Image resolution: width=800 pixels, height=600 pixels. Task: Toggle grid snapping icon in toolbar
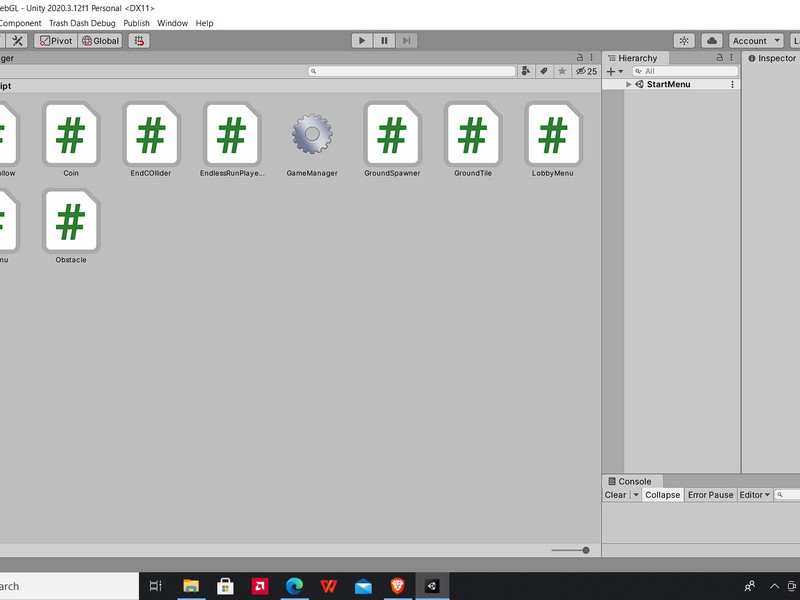pos(139,41)
